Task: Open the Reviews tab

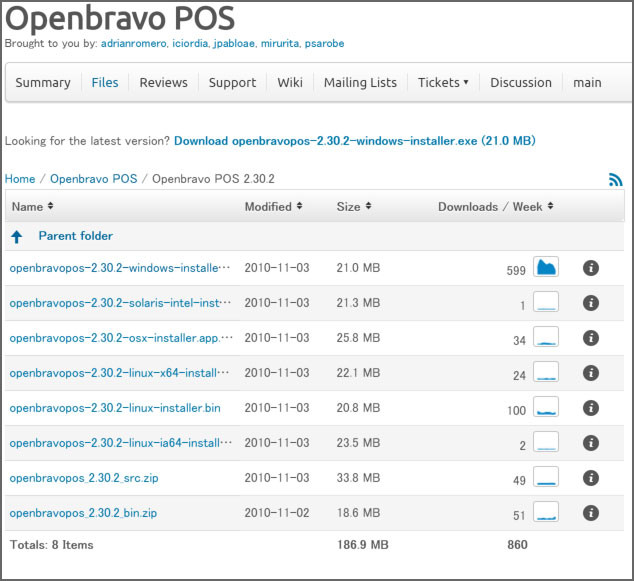Action: tap(163, 82)
